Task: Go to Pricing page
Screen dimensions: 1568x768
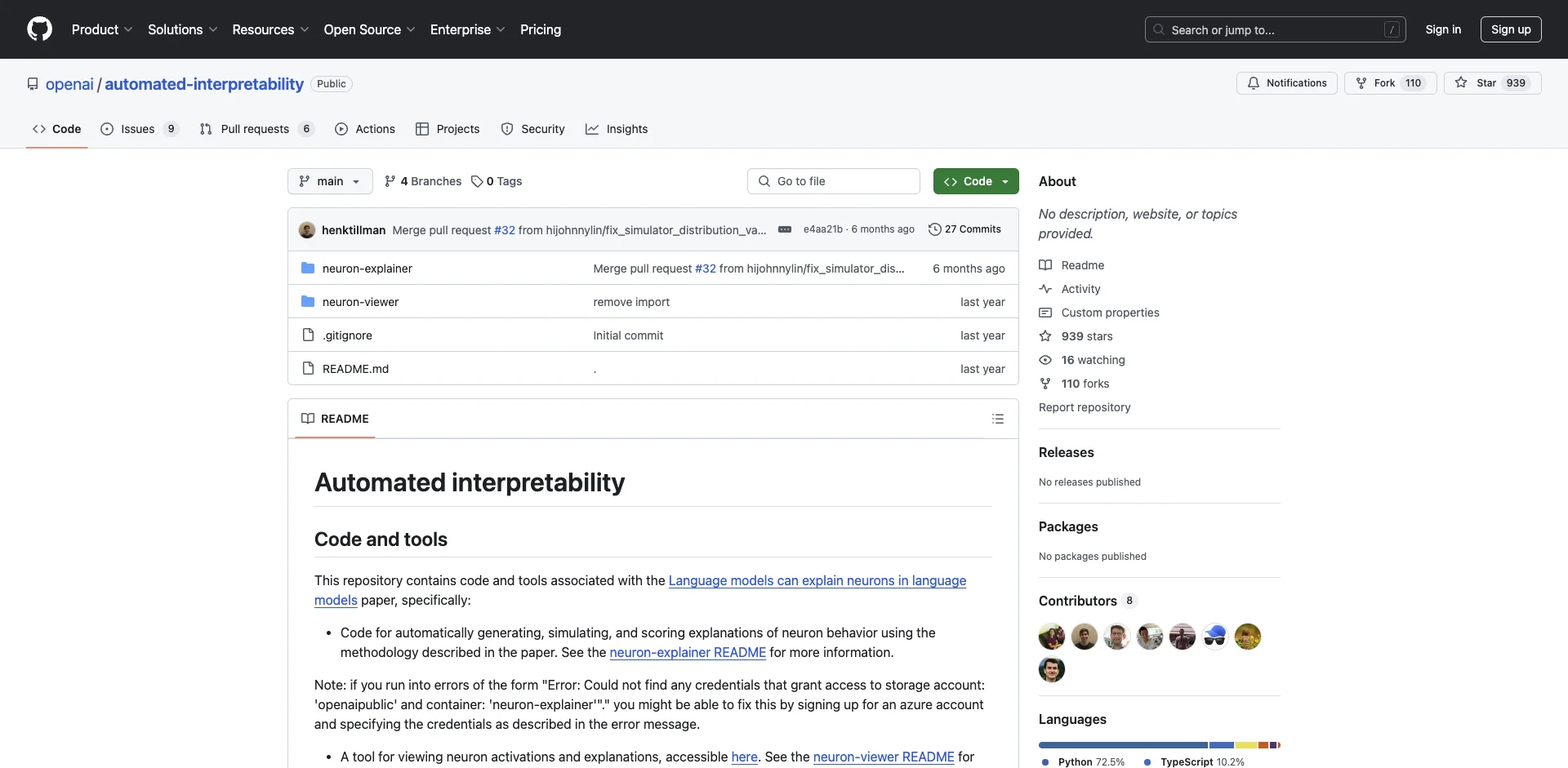Action: (541, 29)
